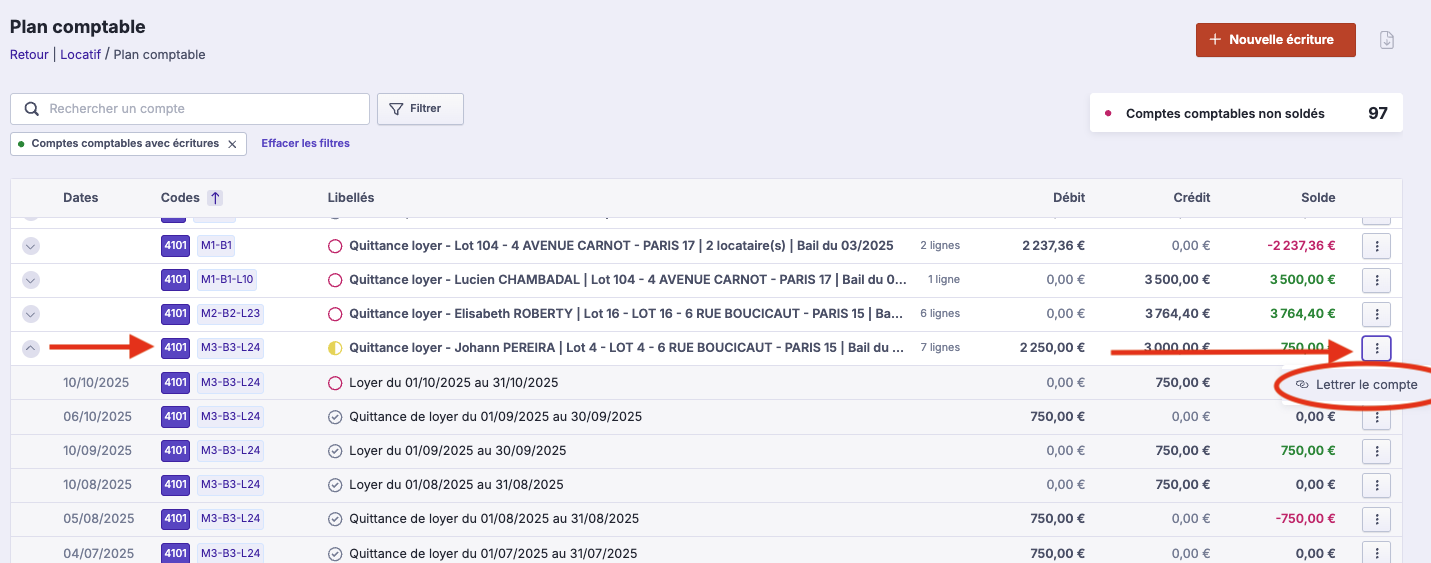Click the check status icon for 06/10/2025 entry

[335, 417]
